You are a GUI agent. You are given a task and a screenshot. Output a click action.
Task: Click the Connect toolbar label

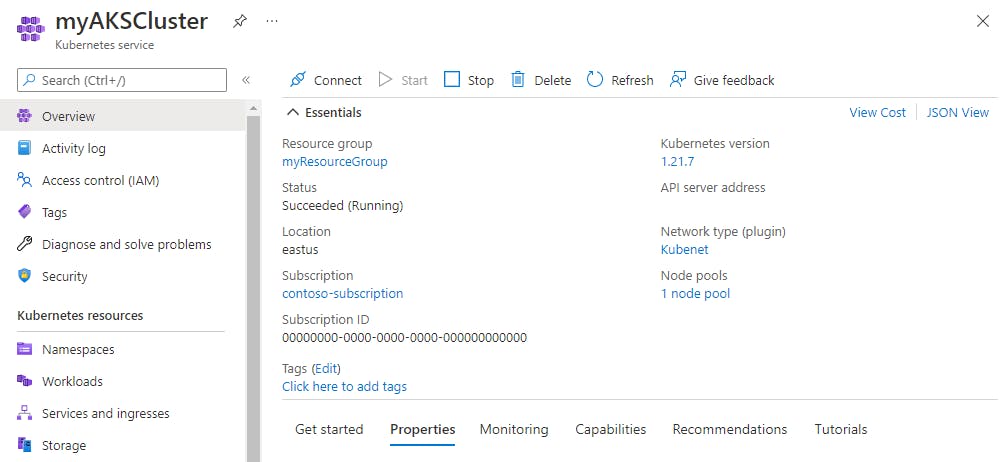click(x=338, y=80)
